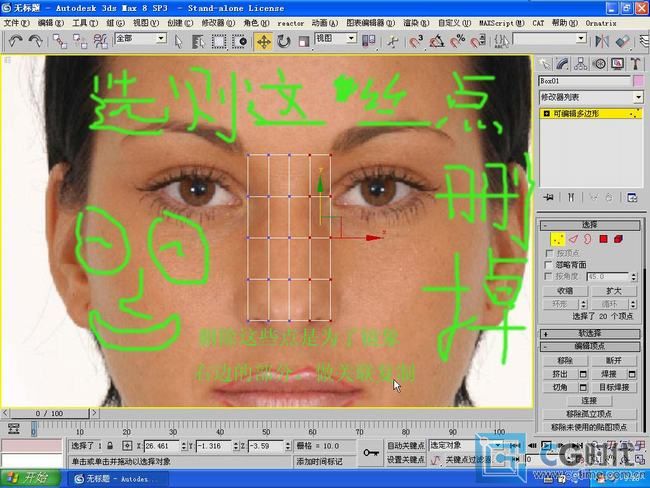Toggle the Angle Snap icon

[x=437, y=41]
